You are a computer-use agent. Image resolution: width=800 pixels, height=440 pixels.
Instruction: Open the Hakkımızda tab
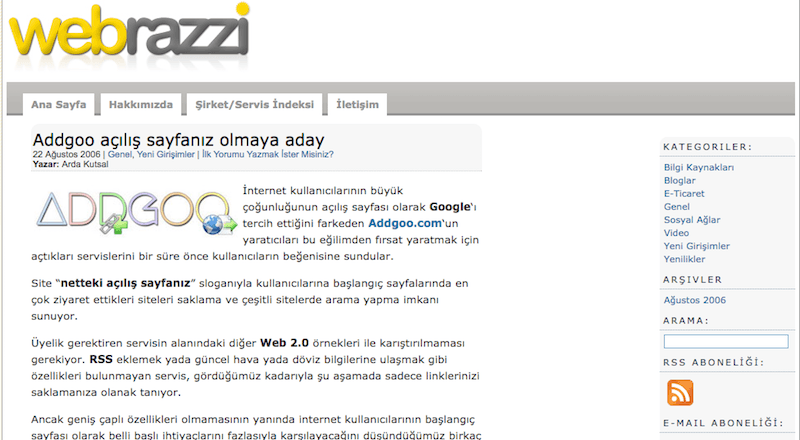tap(141, 105)
